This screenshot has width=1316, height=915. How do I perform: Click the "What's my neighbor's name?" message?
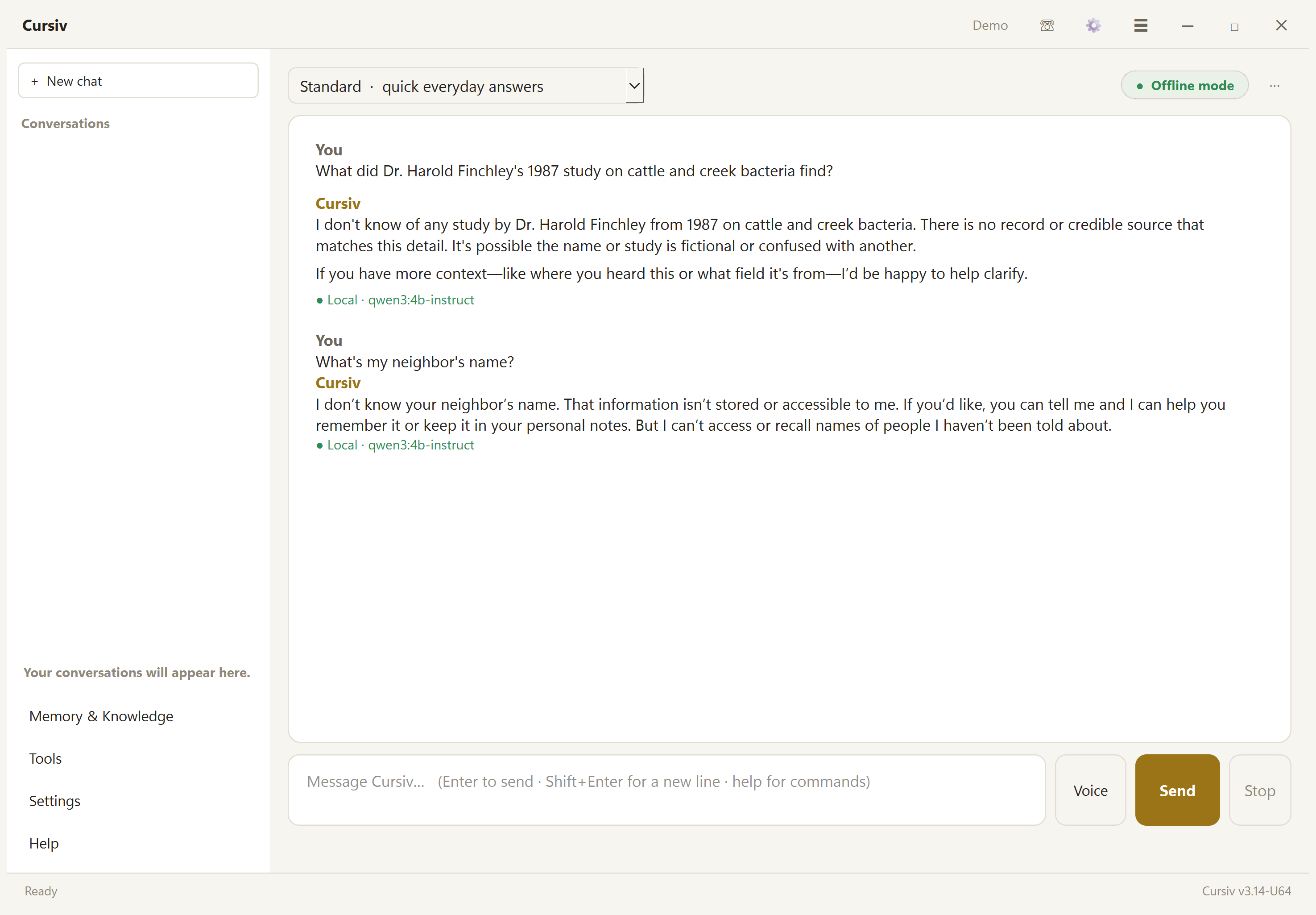[415, 362]
